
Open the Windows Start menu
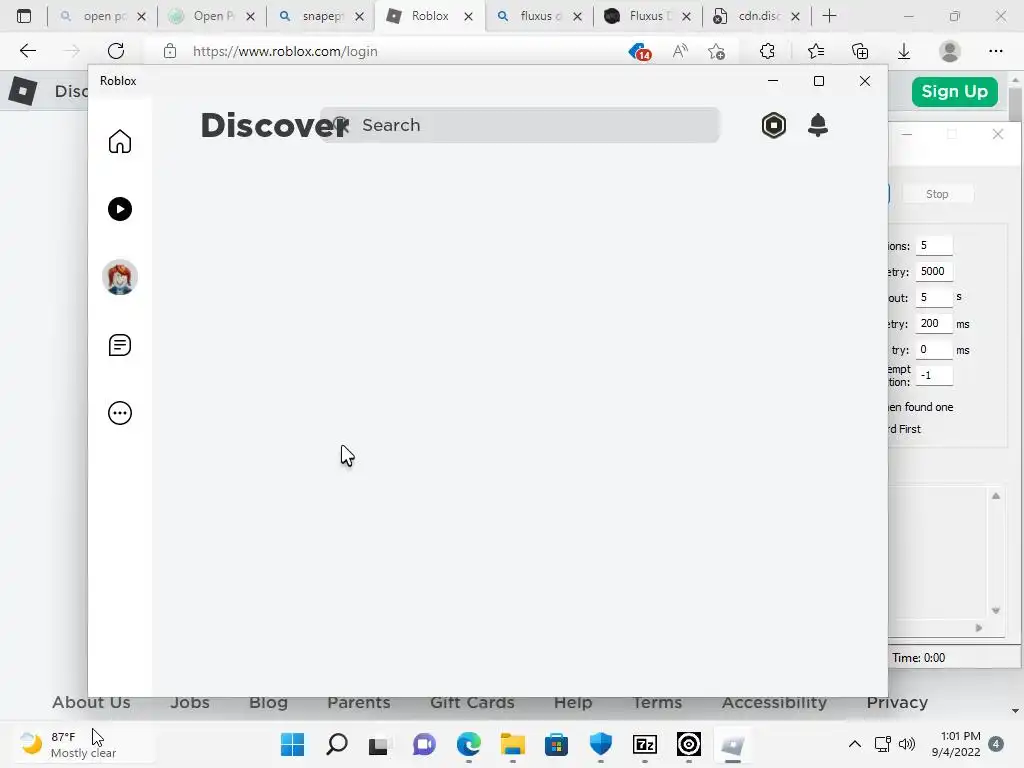pos(292,744)
